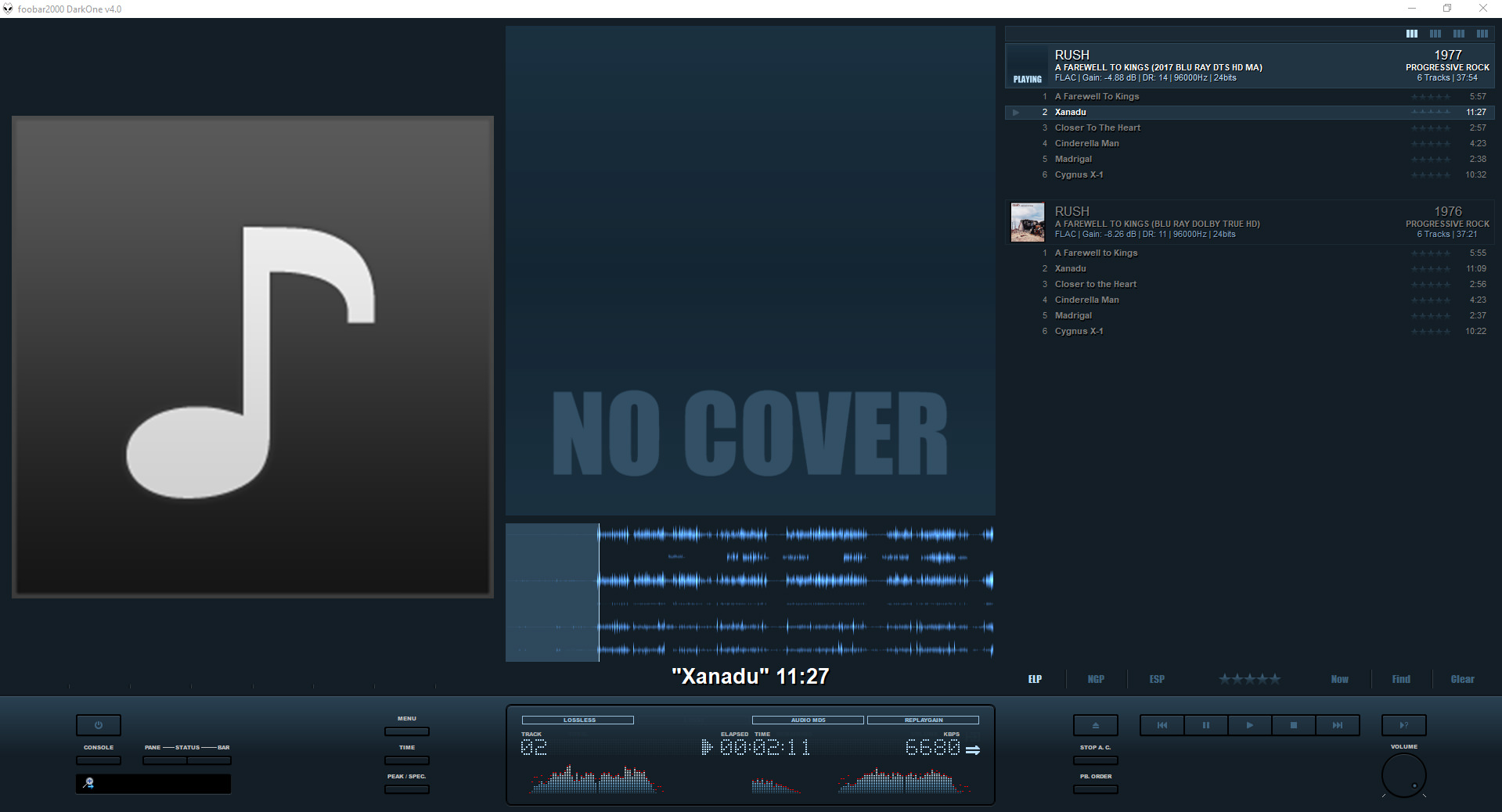Seek within the waveform seekbar

coord(750,592)
